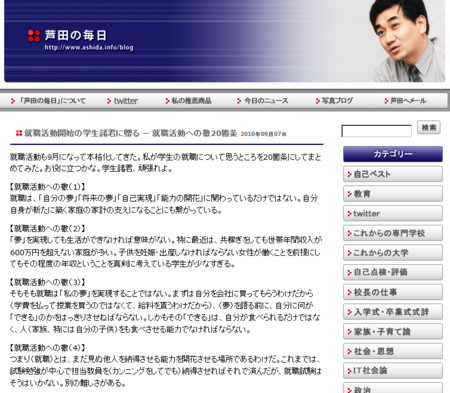Open the 教育 category
The height and width of the screenshot is (393, 450).
(x=393, y=194)
